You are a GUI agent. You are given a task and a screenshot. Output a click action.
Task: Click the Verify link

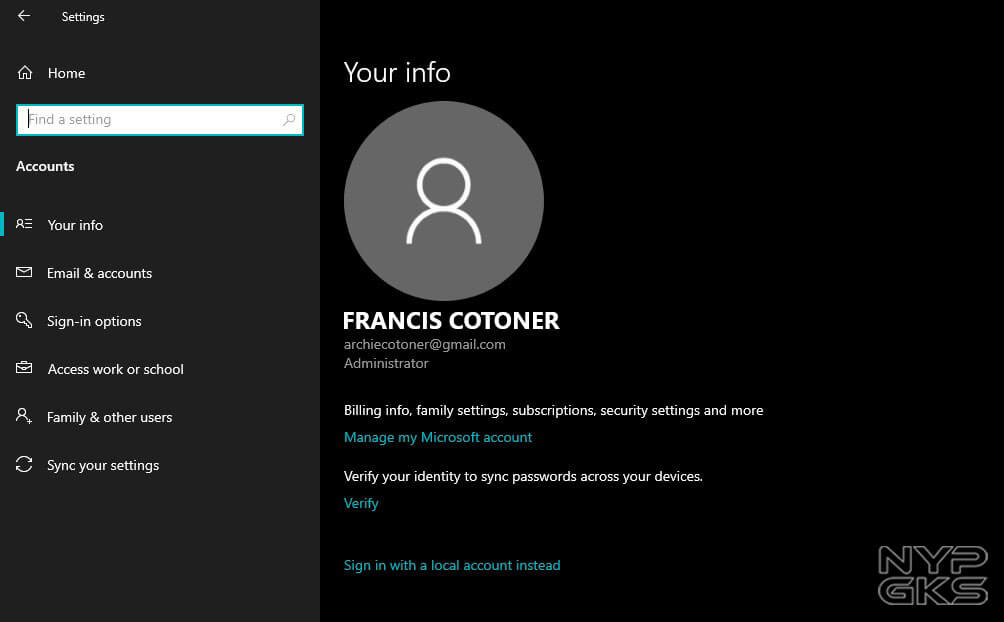point(361,503)
